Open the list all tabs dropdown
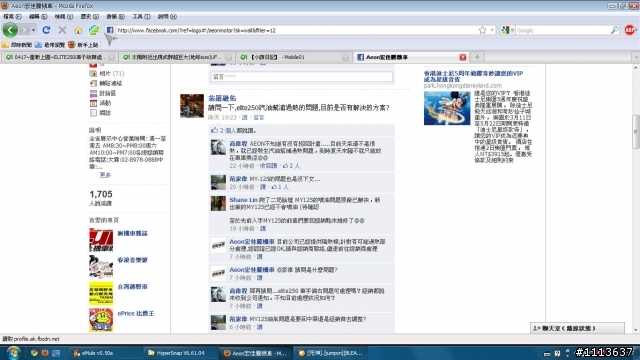The height and width of the screenshot is (360, 640). [x=636, y=57]
